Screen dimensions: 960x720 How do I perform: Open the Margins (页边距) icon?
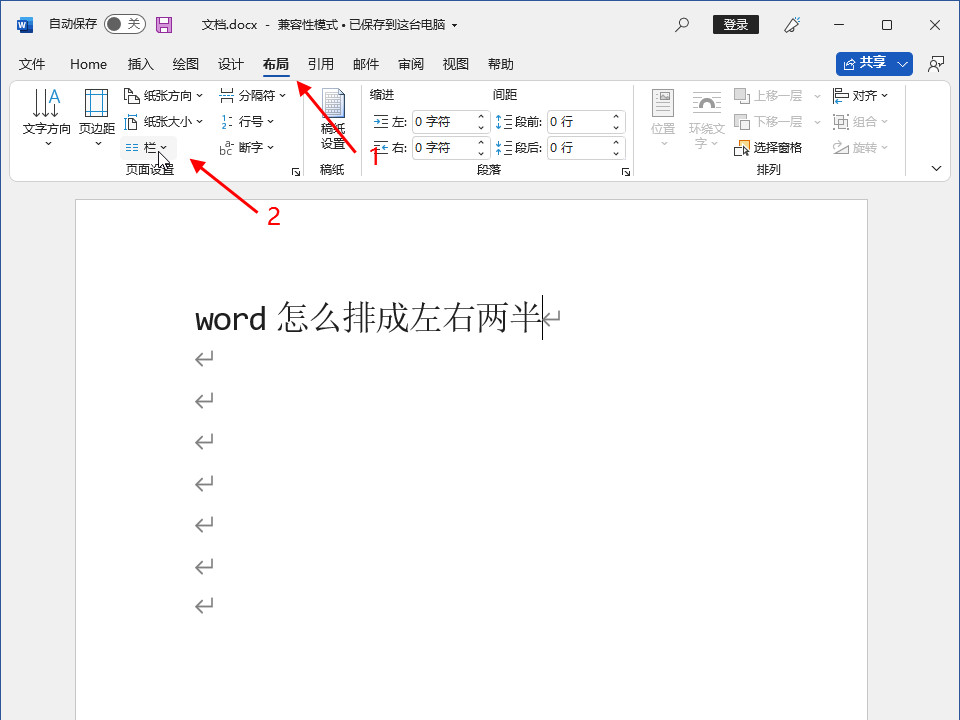pos(97,105)
